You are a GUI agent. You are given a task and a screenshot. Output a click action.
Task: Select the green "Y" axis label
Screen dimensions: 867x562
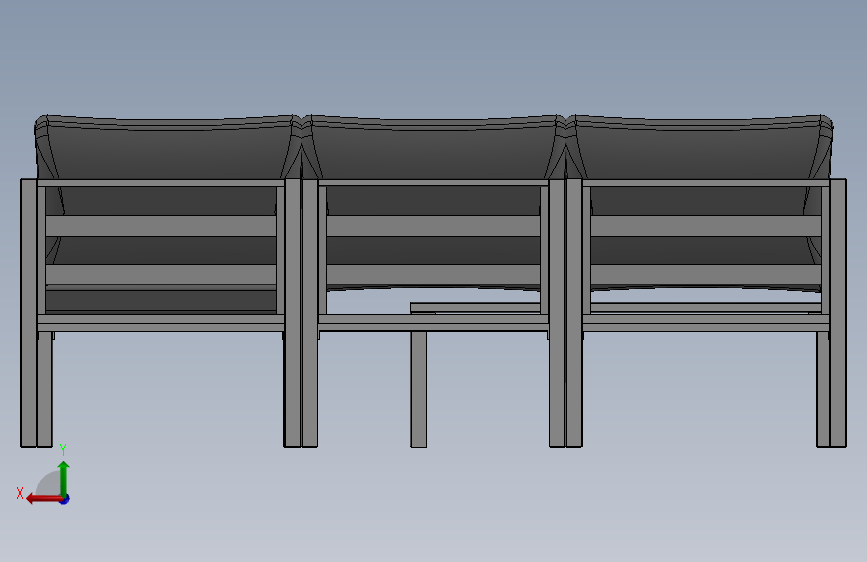pos(63,449)
